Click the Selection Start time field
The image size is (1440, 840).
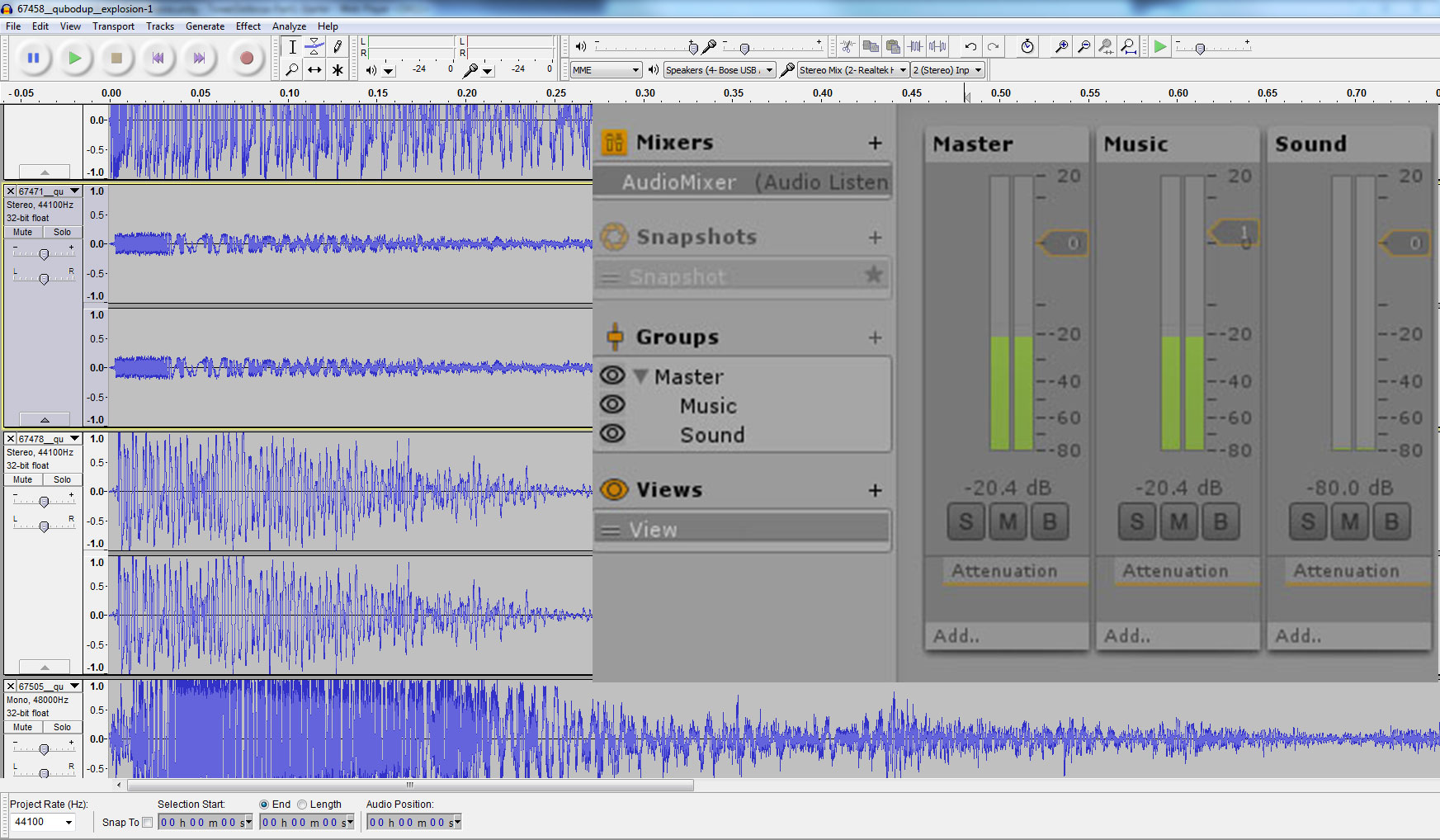205,822
